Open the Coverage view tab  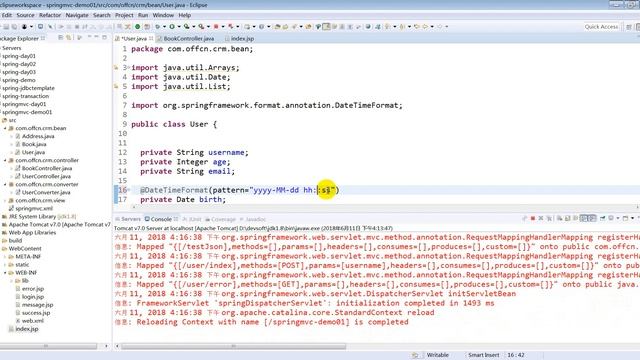[x=221, y=219]
